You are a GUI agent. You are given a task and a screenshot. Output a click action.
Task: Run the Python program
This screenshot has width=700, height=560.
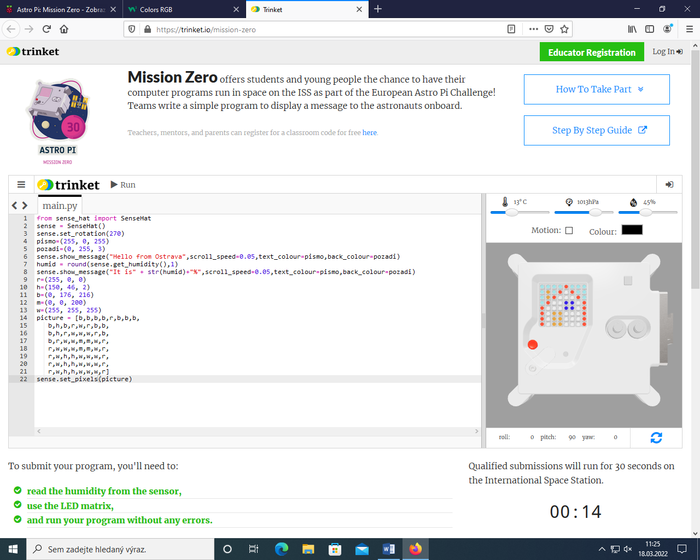(122, 185)
